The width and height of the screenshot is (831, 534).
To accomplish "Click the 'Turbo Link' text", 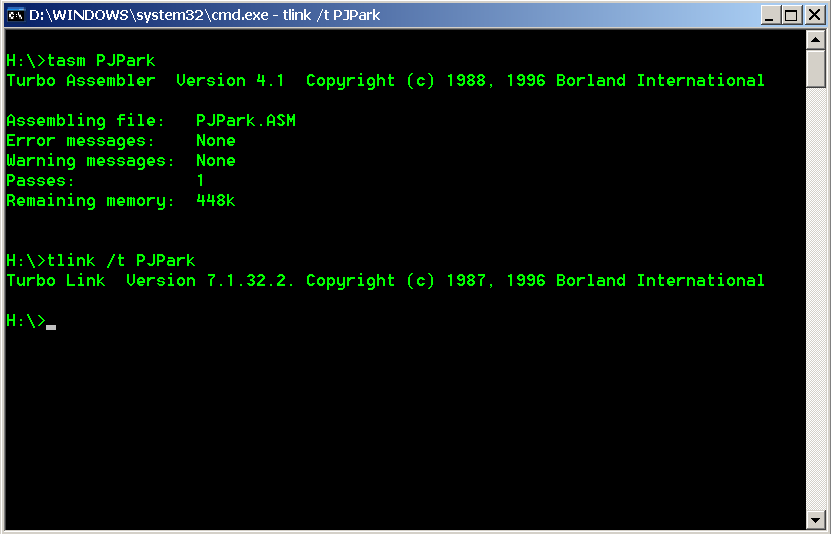I will [x=56, y=281].
